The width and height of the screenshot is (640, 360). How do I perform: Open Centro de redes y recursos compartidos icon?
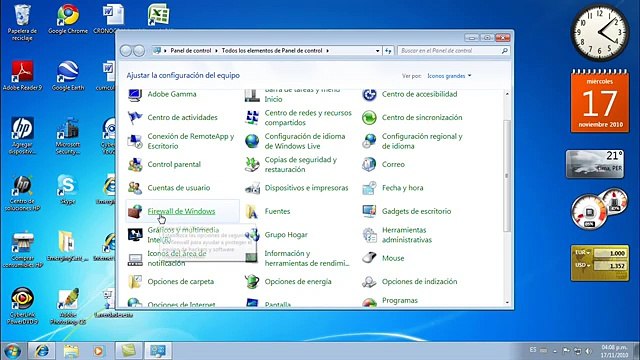252,118
